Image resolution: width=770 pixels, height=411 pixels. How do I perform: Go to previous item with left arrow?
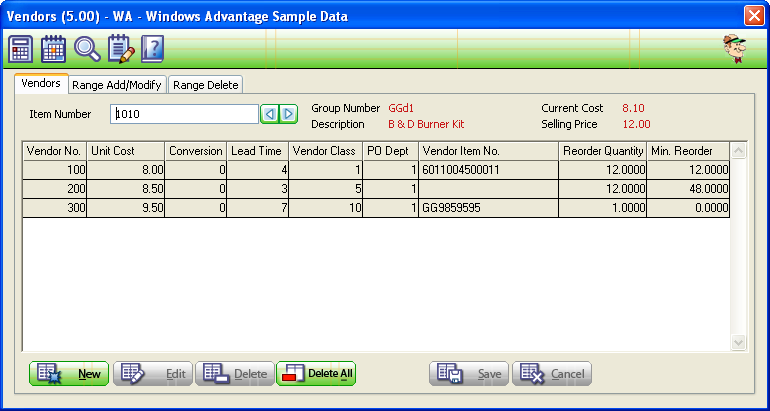[x=269, y=114]
